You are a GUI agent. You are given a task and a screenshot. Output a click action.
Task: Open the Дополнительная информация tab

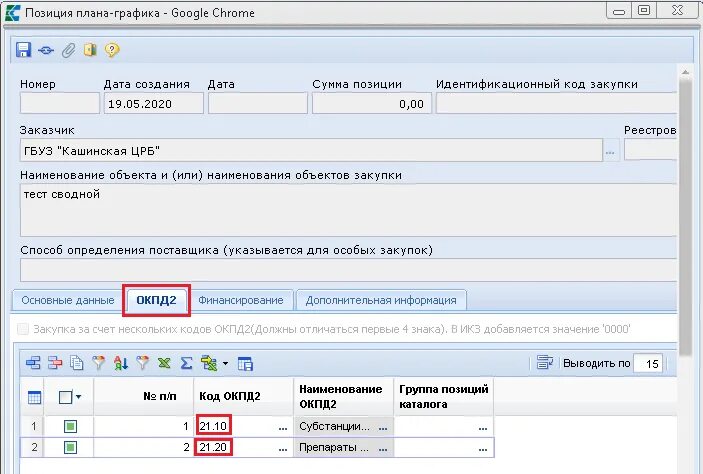pos(381,300)
